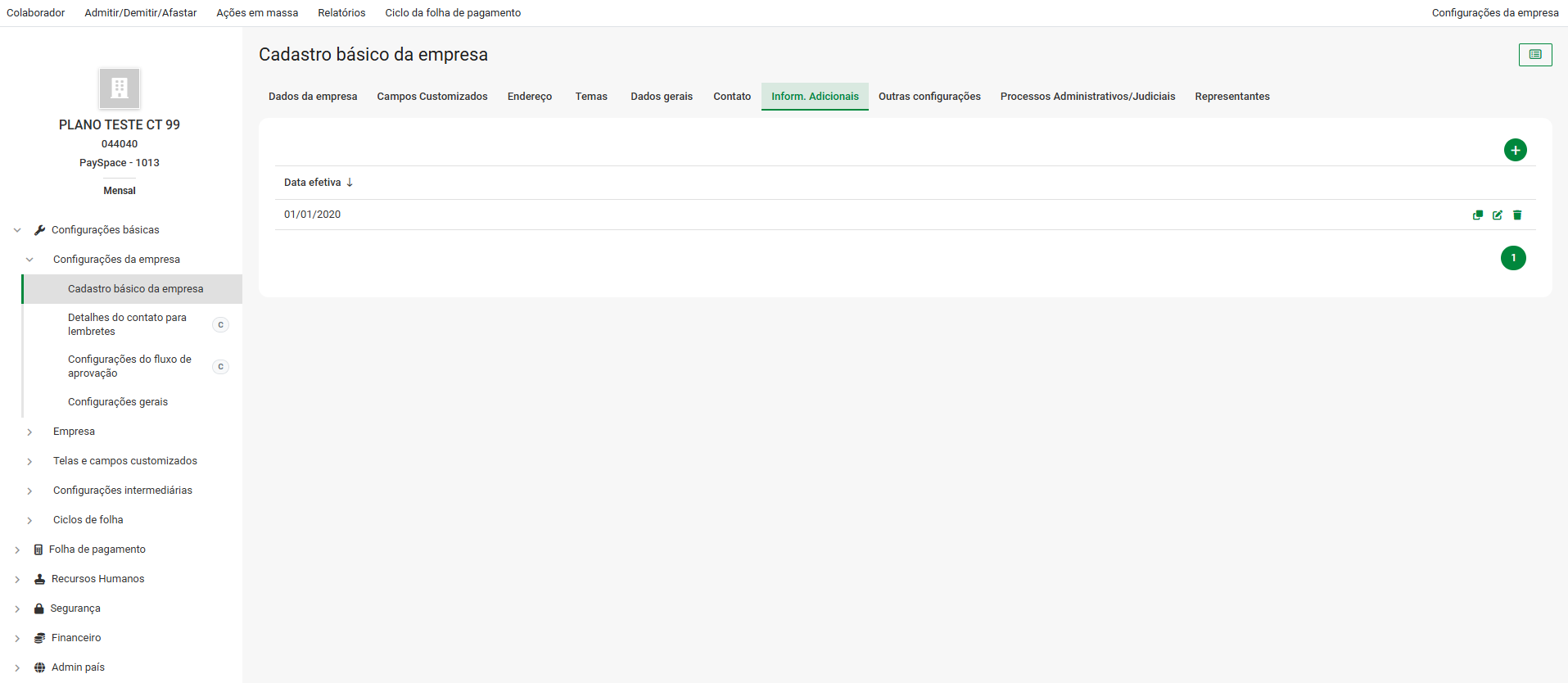Expand the Ciclos de folha submenu

coord(29,520)
